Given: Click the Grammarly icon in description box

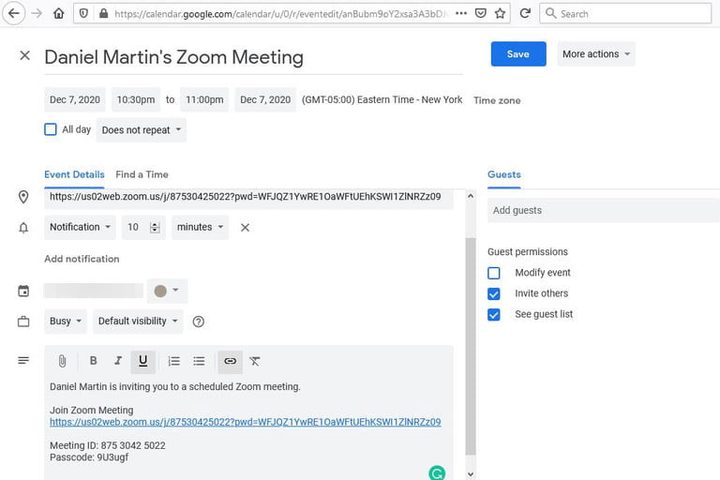Looking at the screenshot, I should 437,473.
